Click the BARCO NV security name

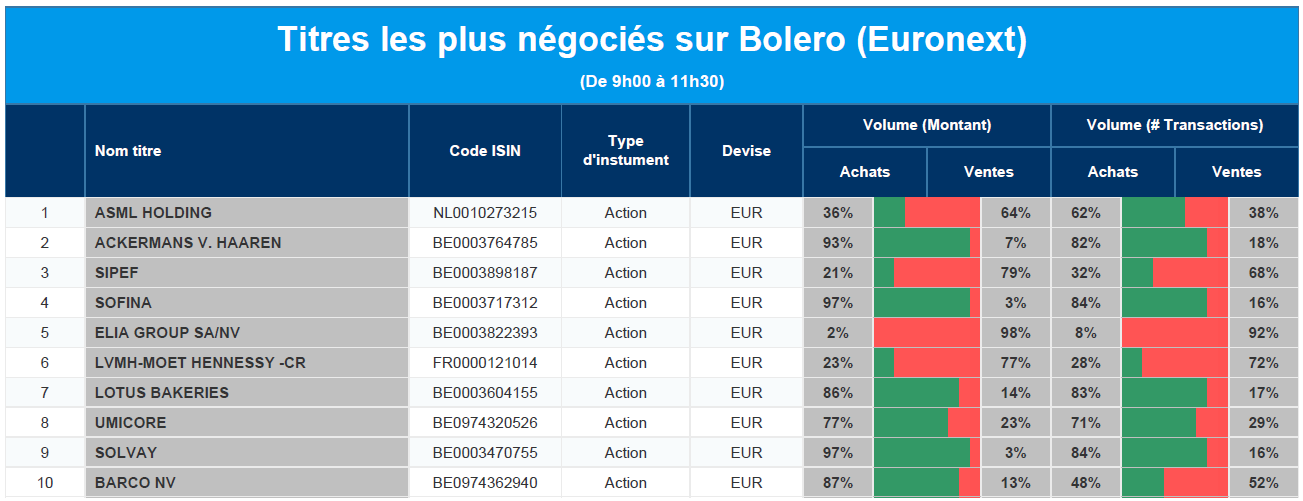(135, 483)
